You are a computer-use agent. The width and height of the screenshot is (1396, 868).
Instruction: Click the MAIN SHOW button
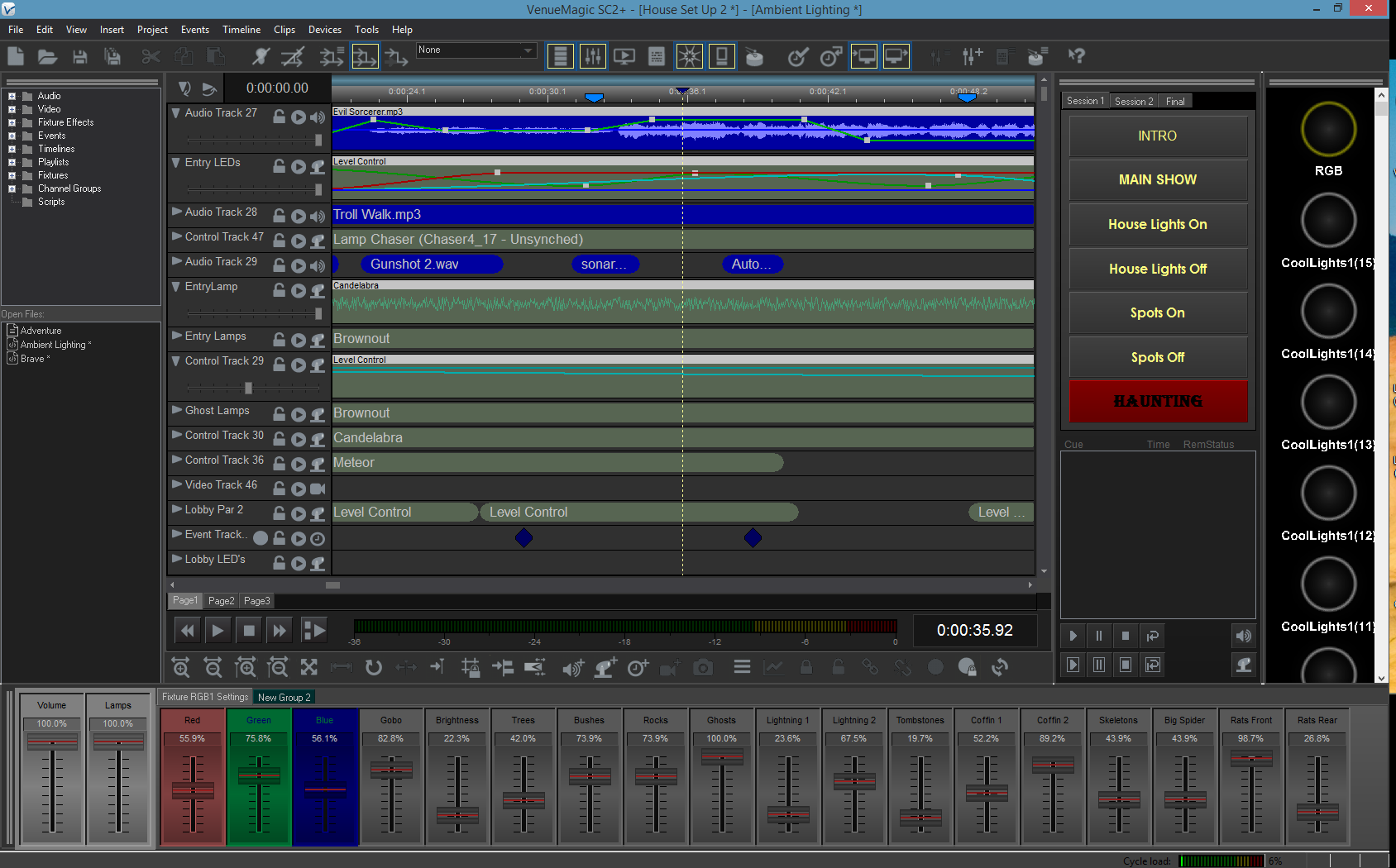(1158, 180)
